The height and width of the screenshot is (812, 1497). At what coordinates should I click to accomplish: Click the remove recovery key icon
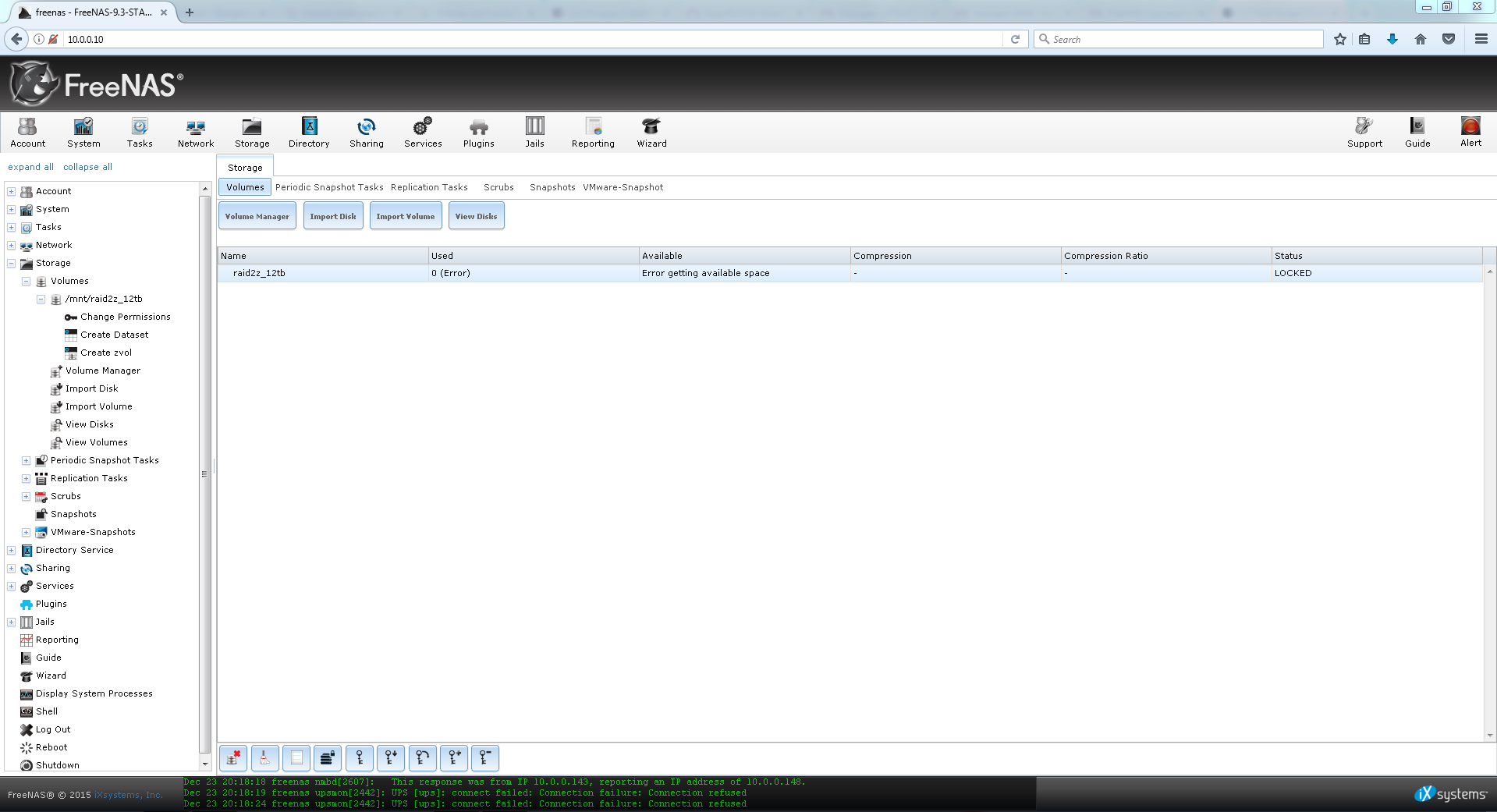click(485, 758)
